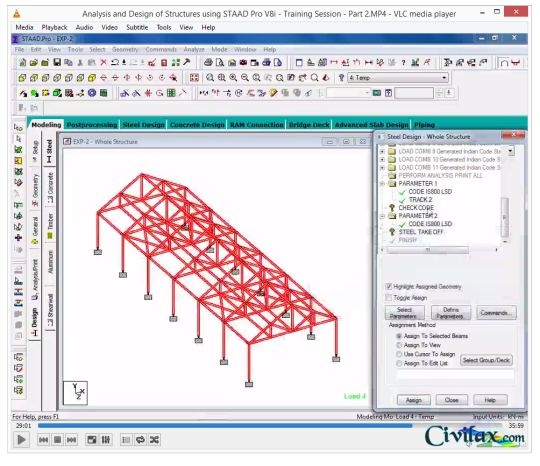Click the Help button in Steel Design dialog
This screenshot has height=466, width=540.
(x=490, y=400)
